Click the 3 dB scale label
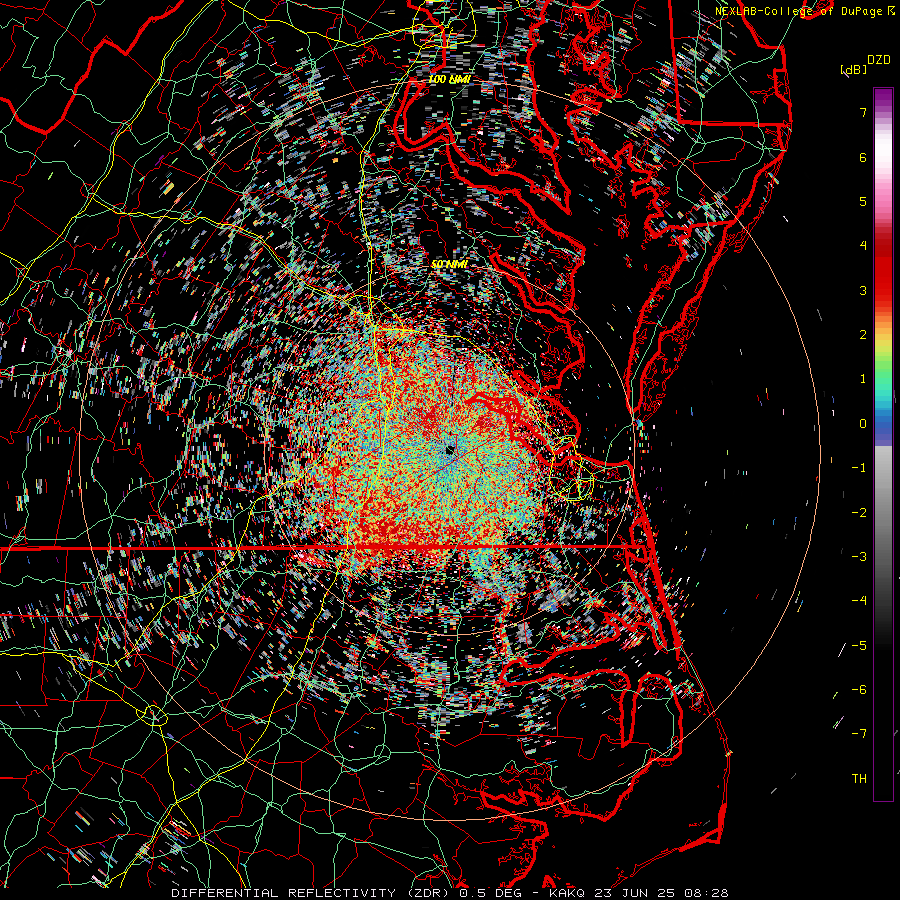The image size is (900, 900). (863, 290)
